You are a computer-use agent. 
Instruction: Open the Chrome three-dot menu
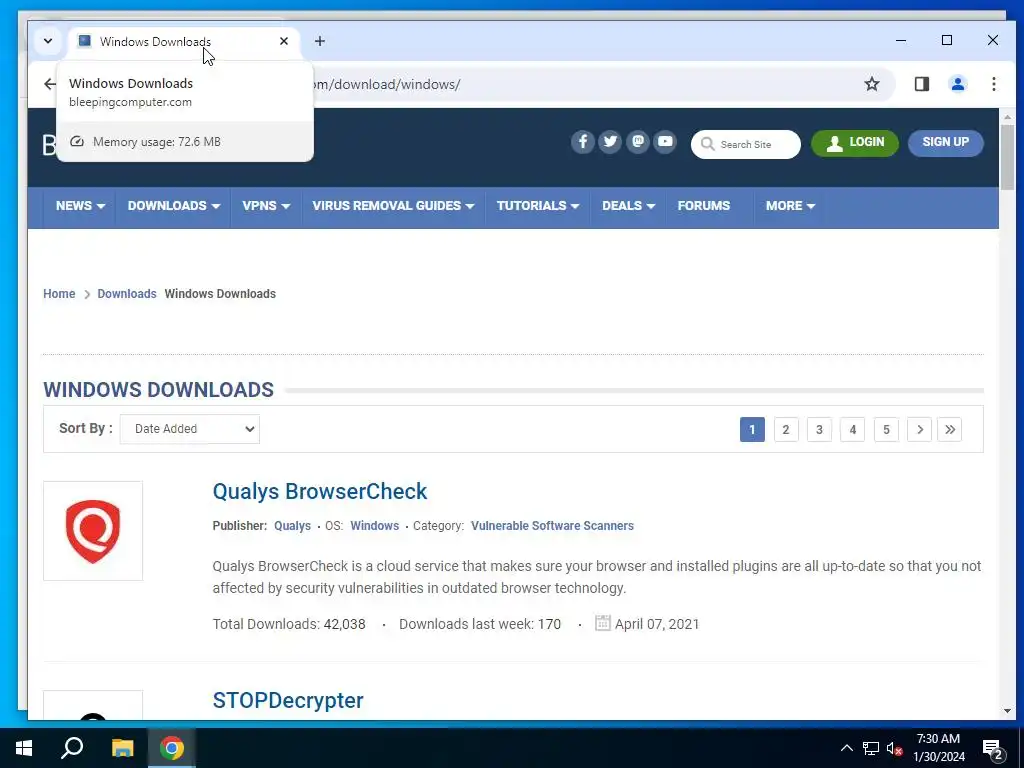click(994, 84)
